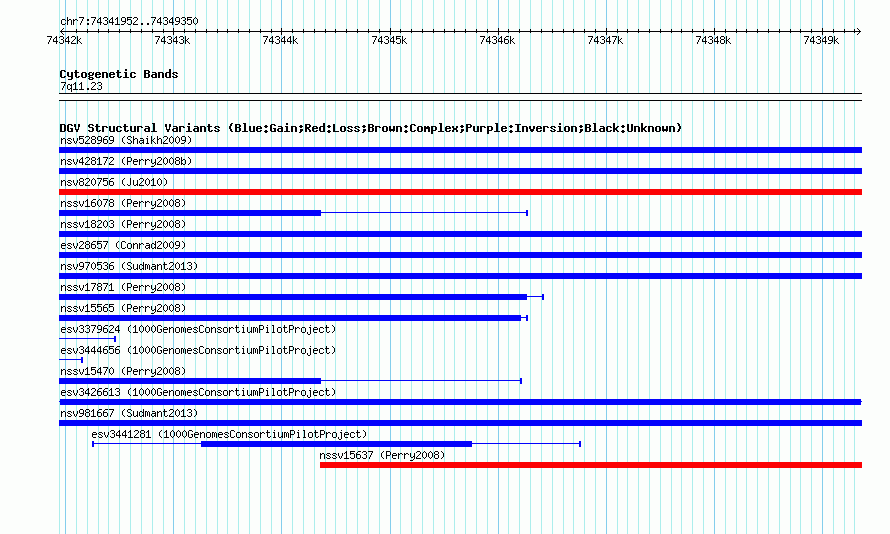Select the nssv16078 thick blue bar
890x534 pixels.
[190, 213]
